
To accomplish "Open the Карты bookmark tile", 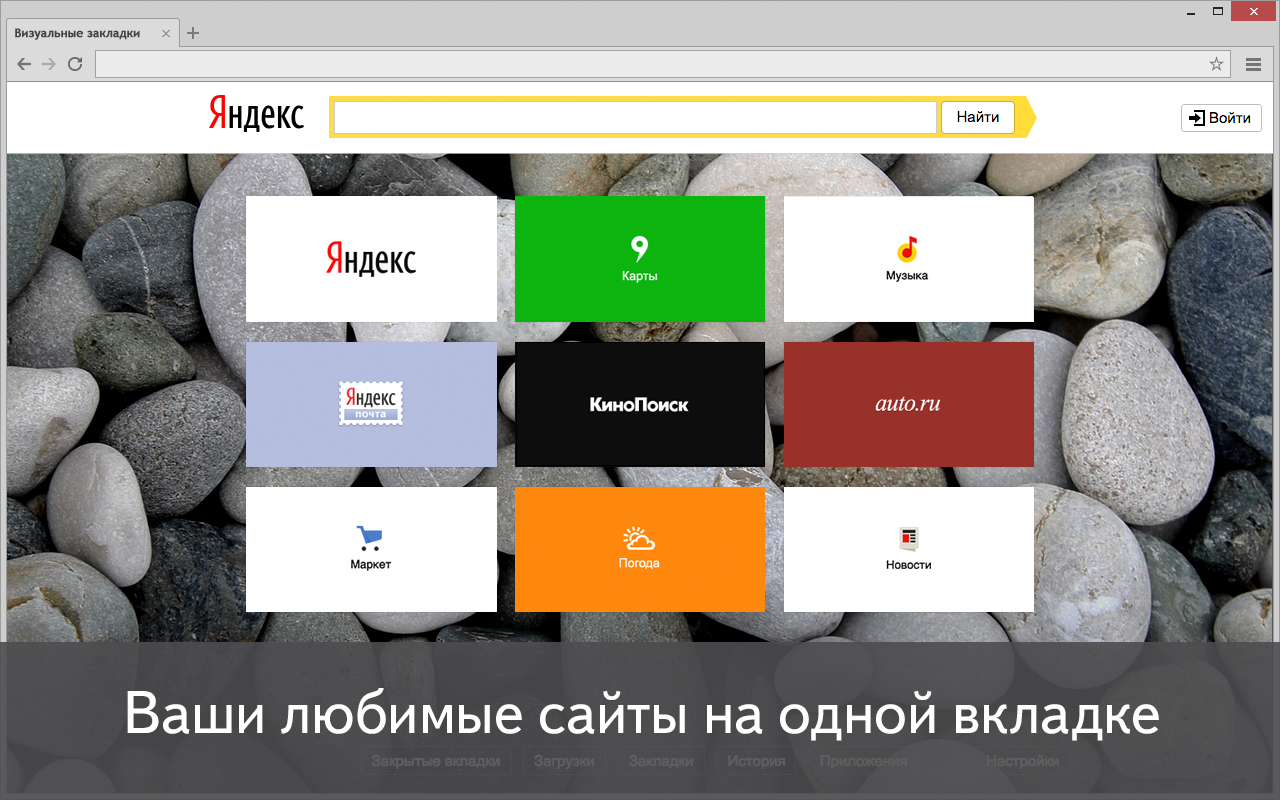I will (640, 259).
